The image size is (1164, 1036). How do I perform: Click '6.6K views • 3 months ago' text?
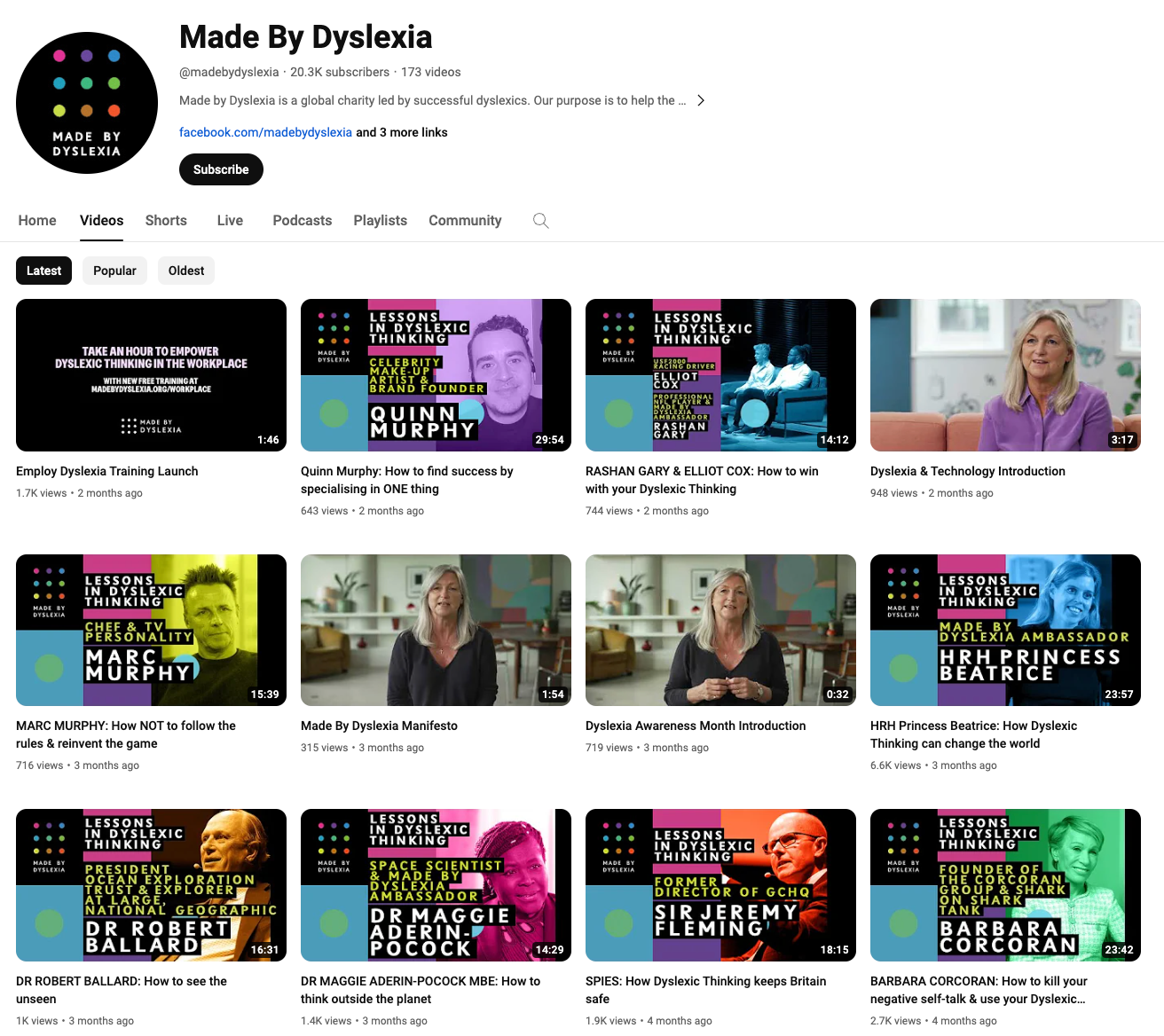pos(933,765)
